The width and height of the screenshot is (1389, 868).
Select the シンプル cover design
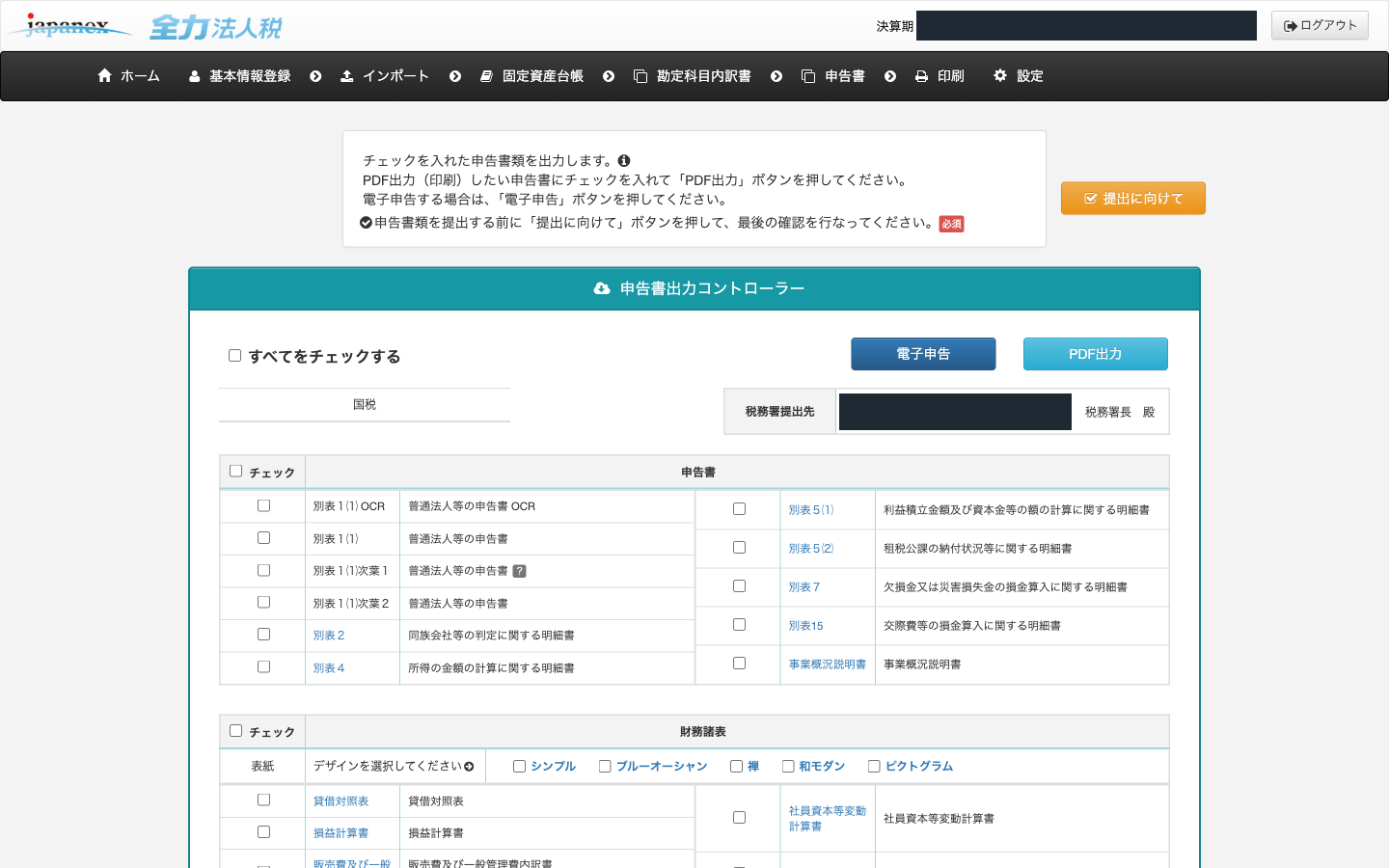click(519, 767)
